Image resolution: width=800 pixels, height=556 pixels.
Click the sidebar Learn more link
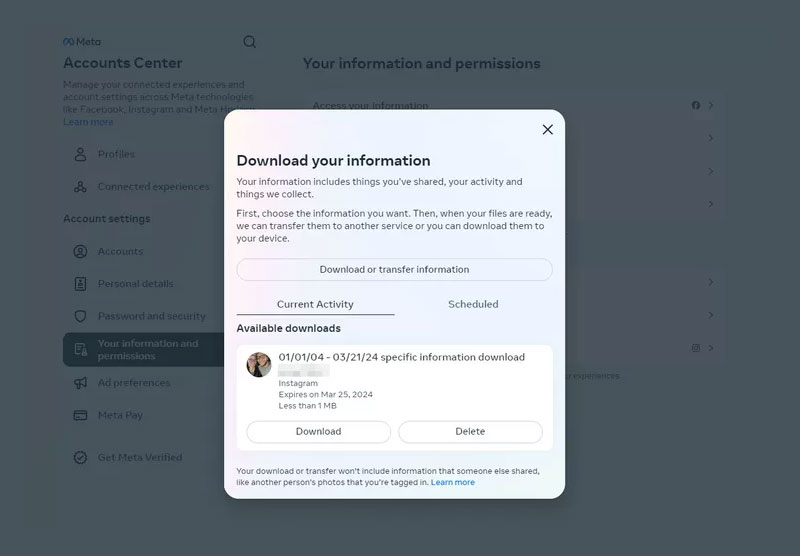pyautogui.click(x=88, y=122)
